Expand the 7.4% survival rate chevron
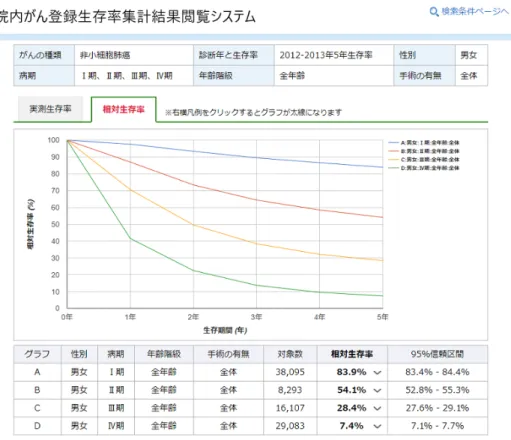Screen dimensions: 511x440 point(377,426)
